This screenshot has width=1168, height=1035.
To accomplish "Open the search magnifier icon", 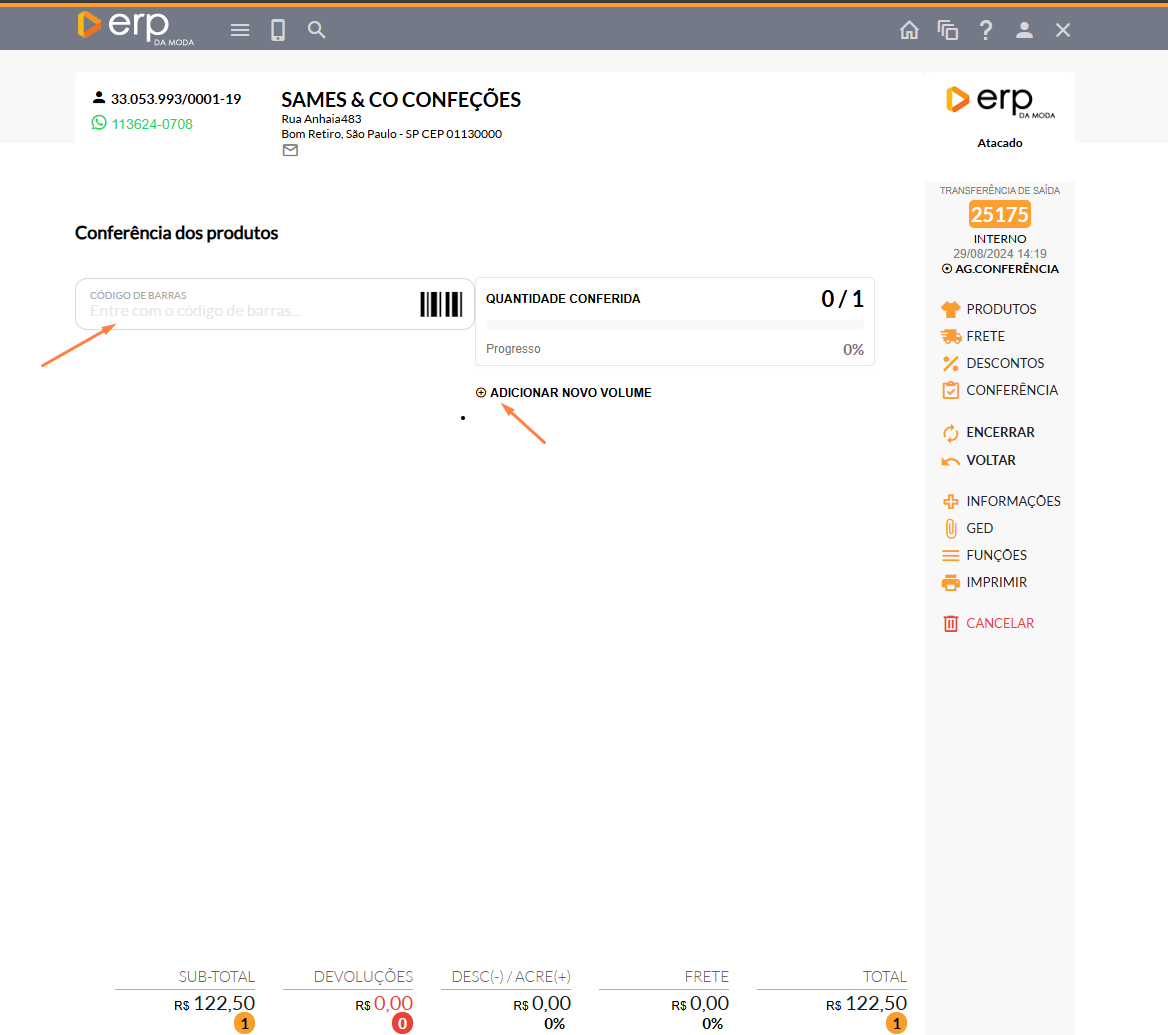I will click(316, 30).
